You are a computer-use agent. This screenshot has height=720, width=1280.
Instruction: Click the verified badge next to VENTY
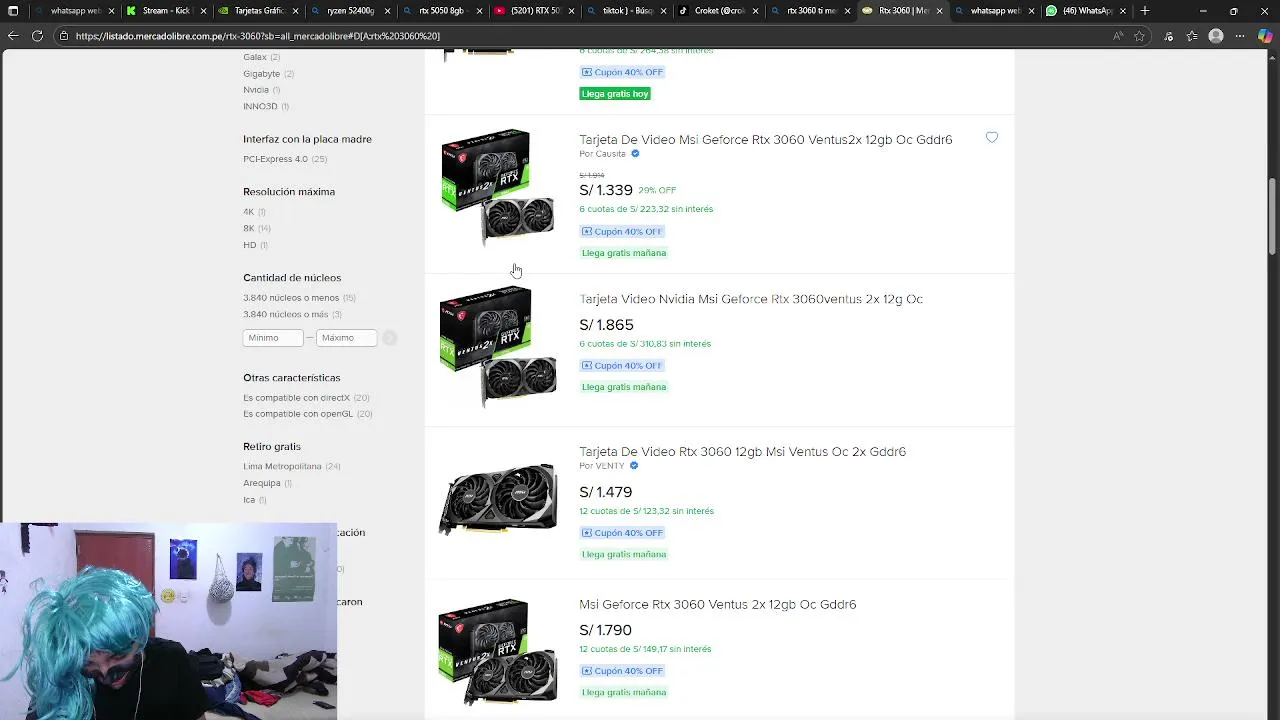click(634, 466)
